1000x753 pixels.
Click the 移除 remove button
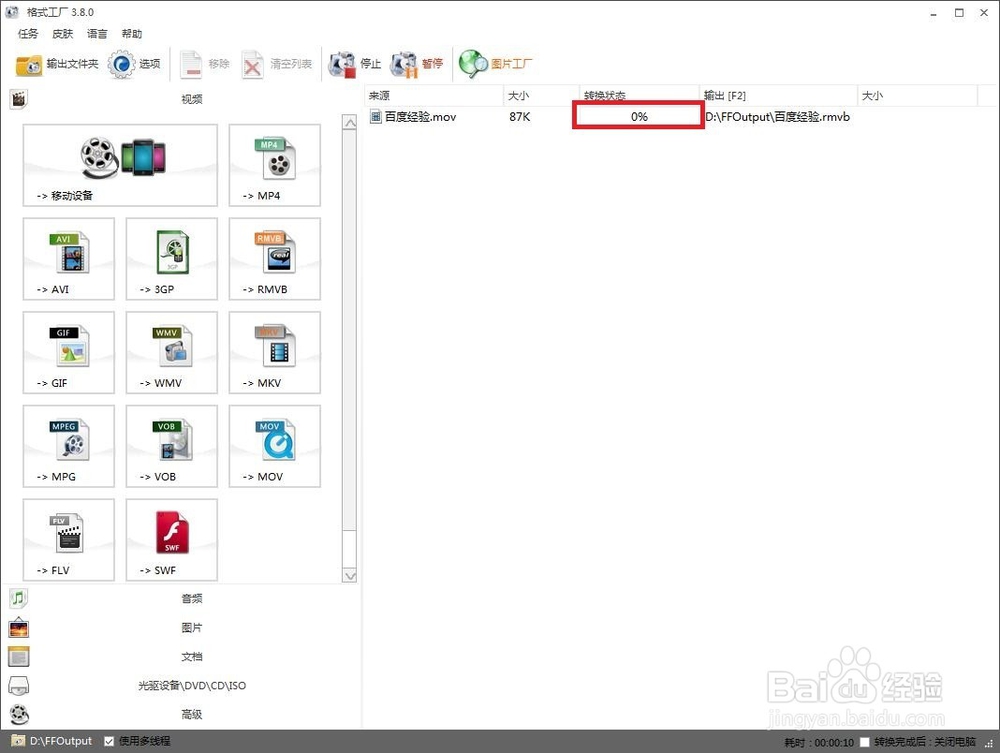205,64
